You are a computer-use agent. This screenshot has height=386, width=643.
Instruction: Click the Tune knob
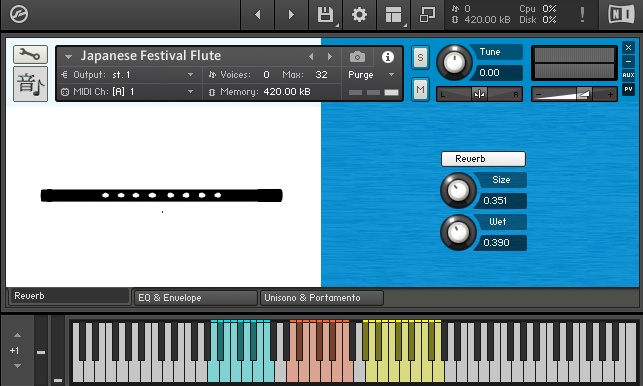click(x=454, y=63)
